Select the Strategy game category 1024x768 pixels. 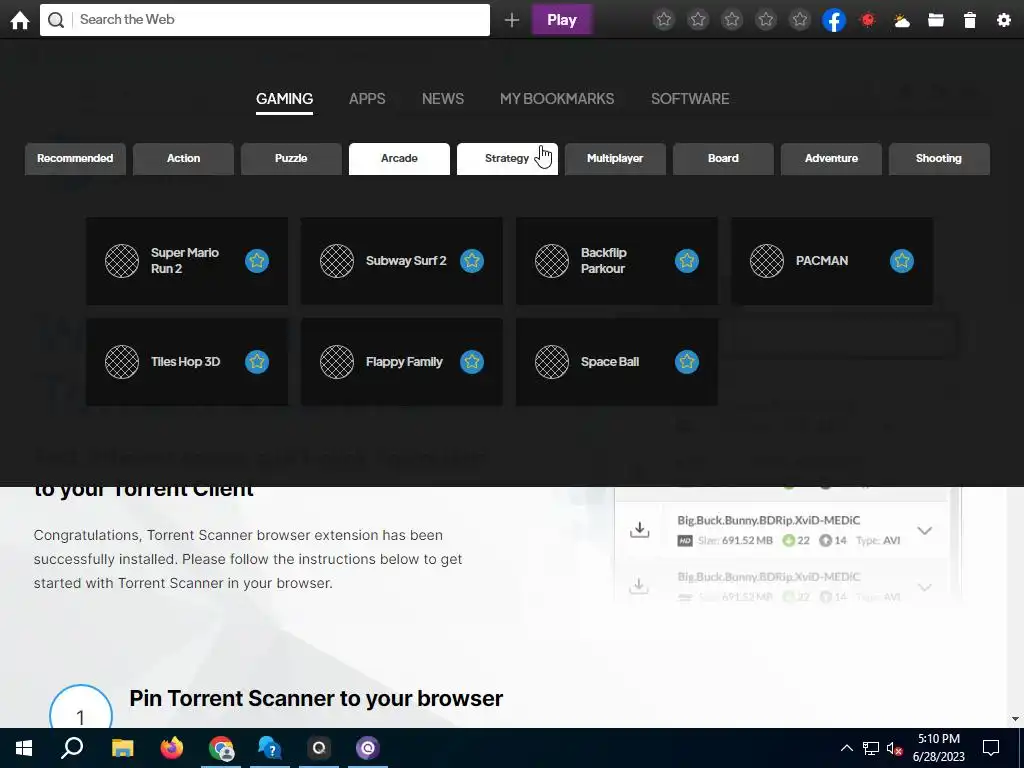[507, 159]
